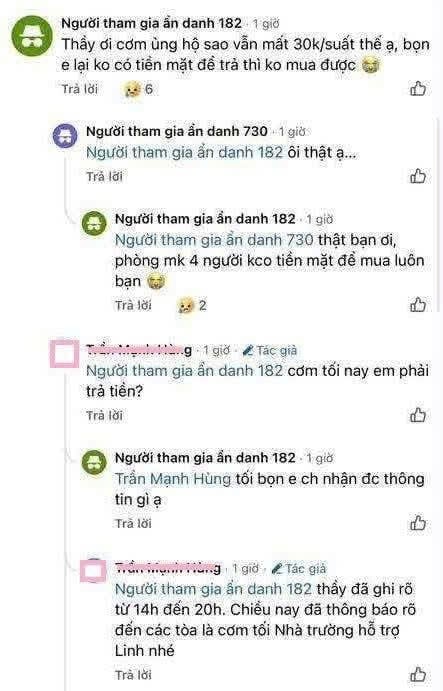
Task: Like author's comment about 14h đến 20h
Action: click(x=418, y=674)
